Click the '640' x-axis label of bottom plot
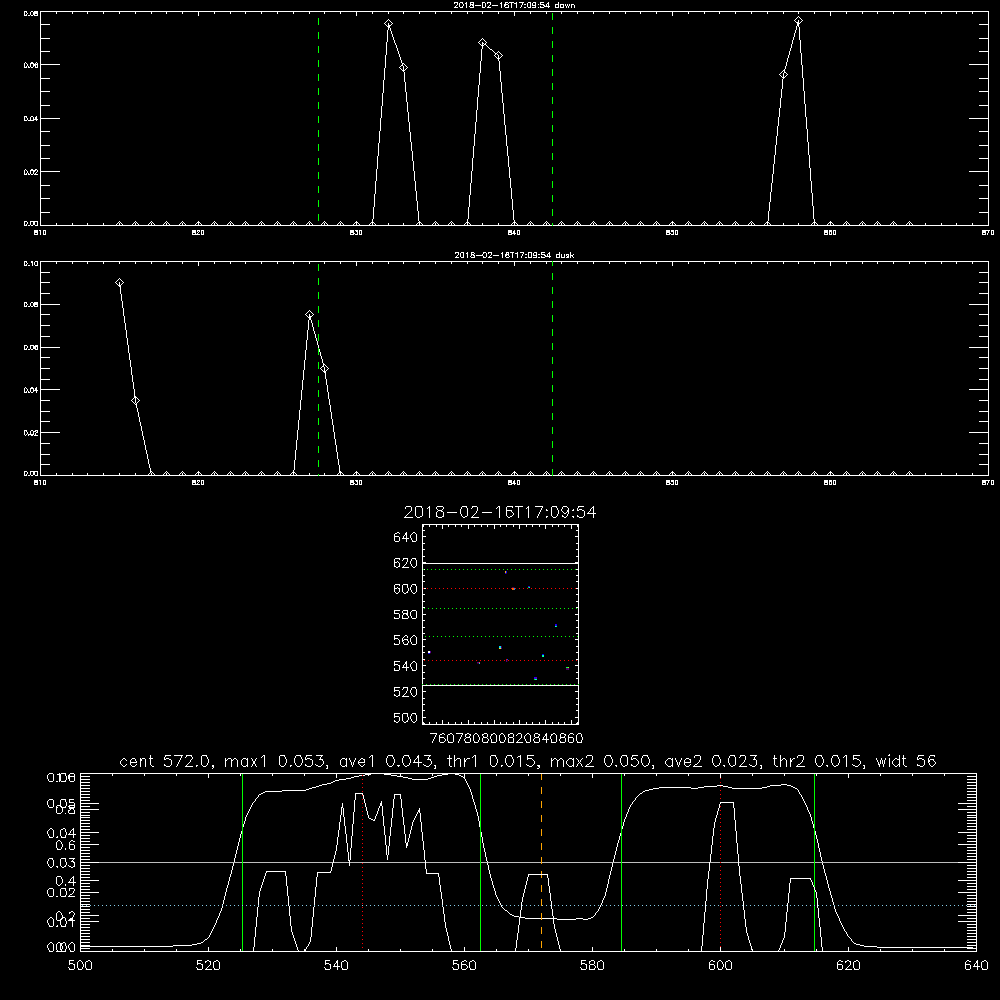 976,966
